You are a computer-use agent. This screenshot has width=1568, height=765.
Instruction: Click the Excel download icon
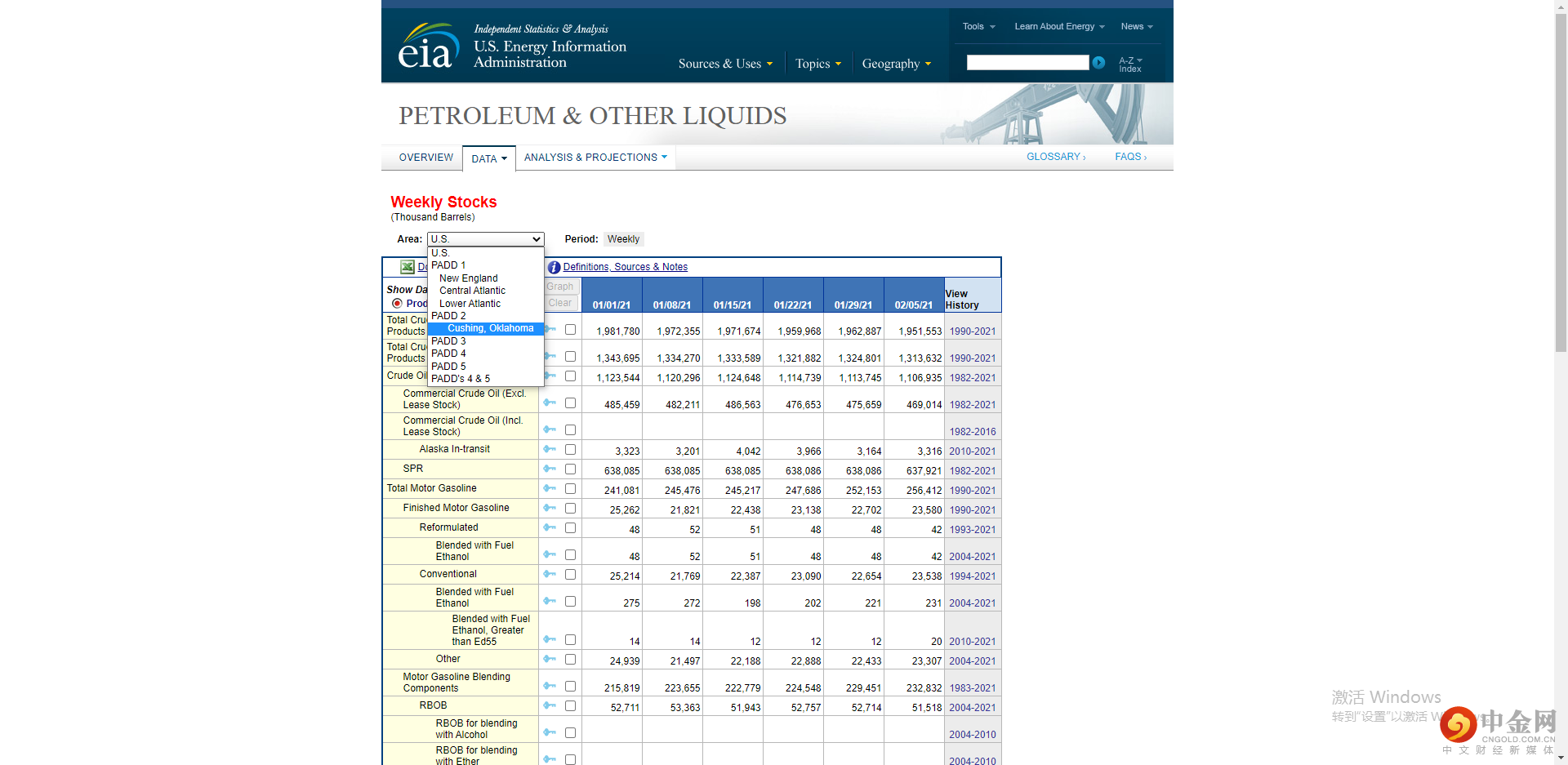pos(407,267)
